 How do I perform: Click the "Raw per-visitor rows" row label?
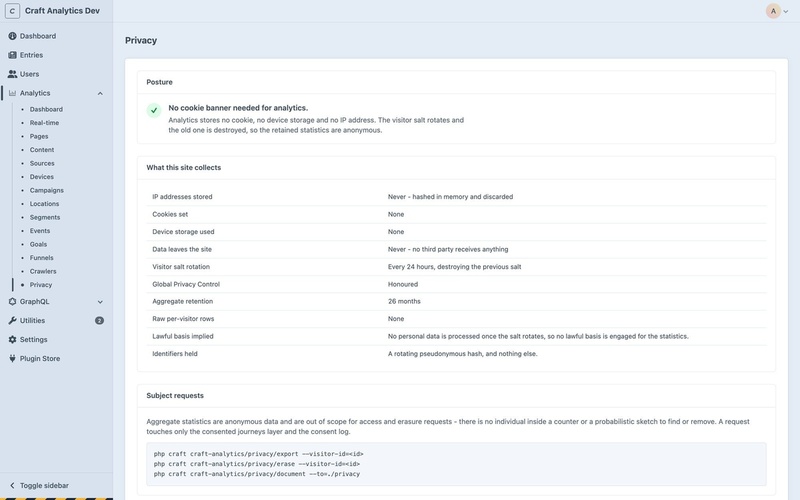(183, 319)
